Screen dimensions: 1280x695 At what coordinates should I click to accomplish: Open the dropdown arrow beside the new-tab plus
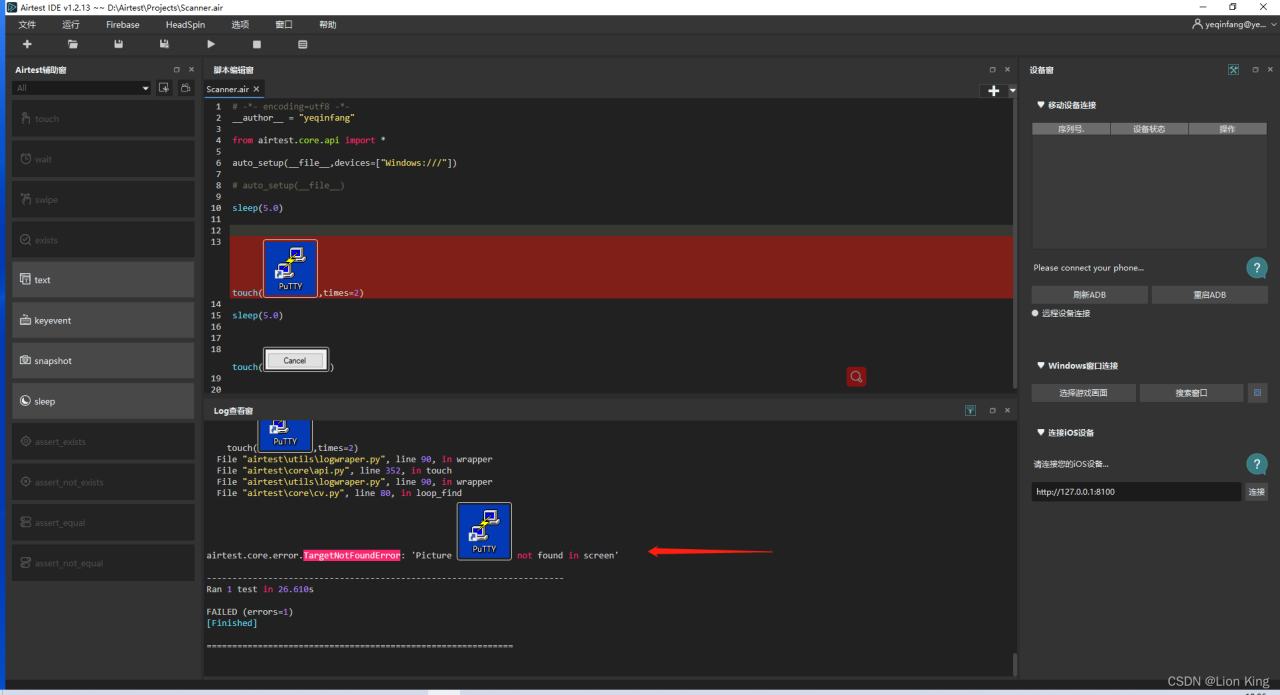[1012, 90]
